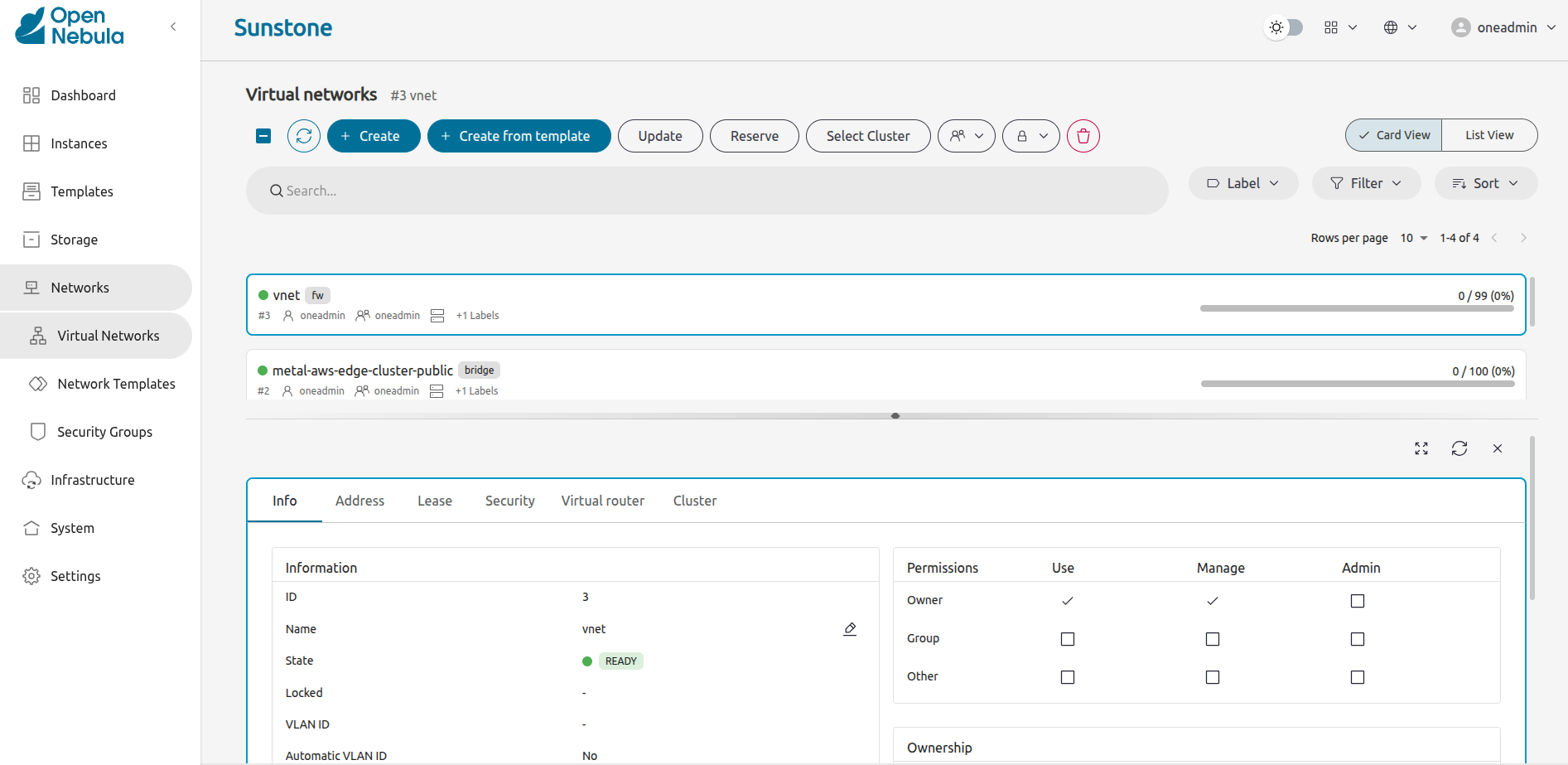The image size is (1568, 765).
Task: Refresh the vnet details panel
Action: pos(1459,448)
